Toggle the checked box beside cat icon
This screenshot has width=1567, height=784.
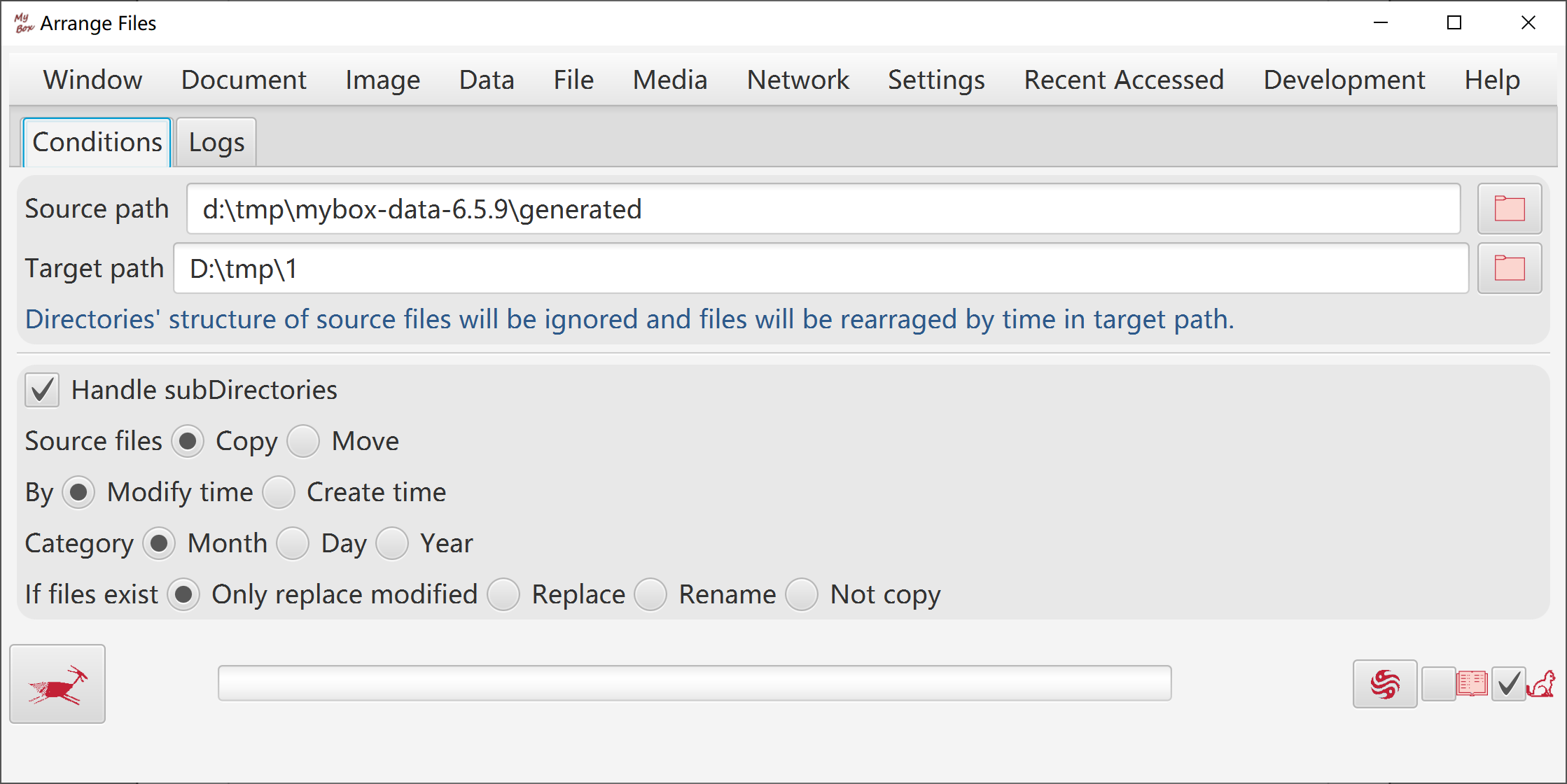tap(1508, 684)
